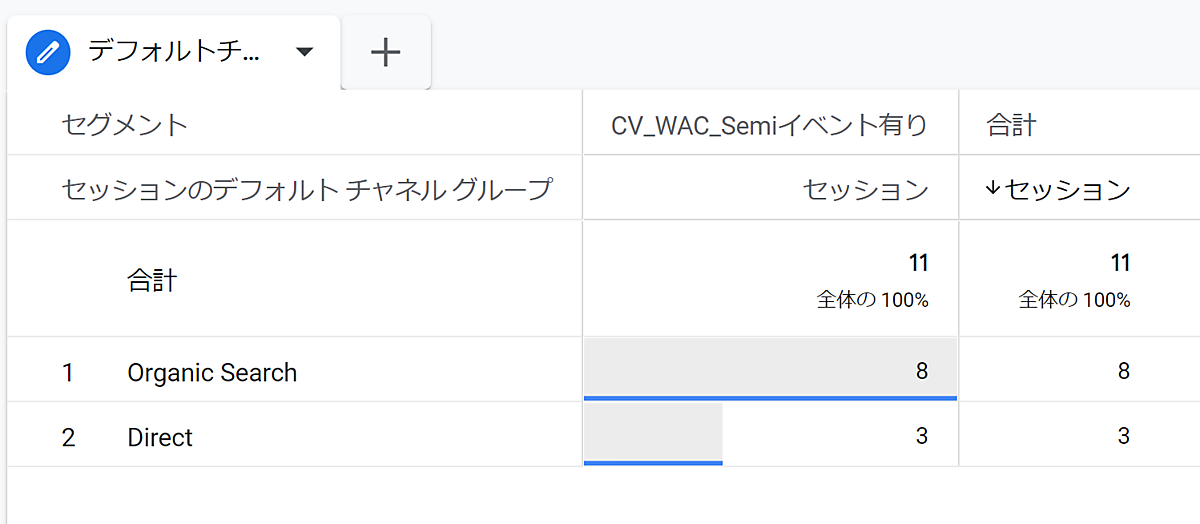
Task: Open the tab dropdown arrow menu
Action: coord(305,52)
